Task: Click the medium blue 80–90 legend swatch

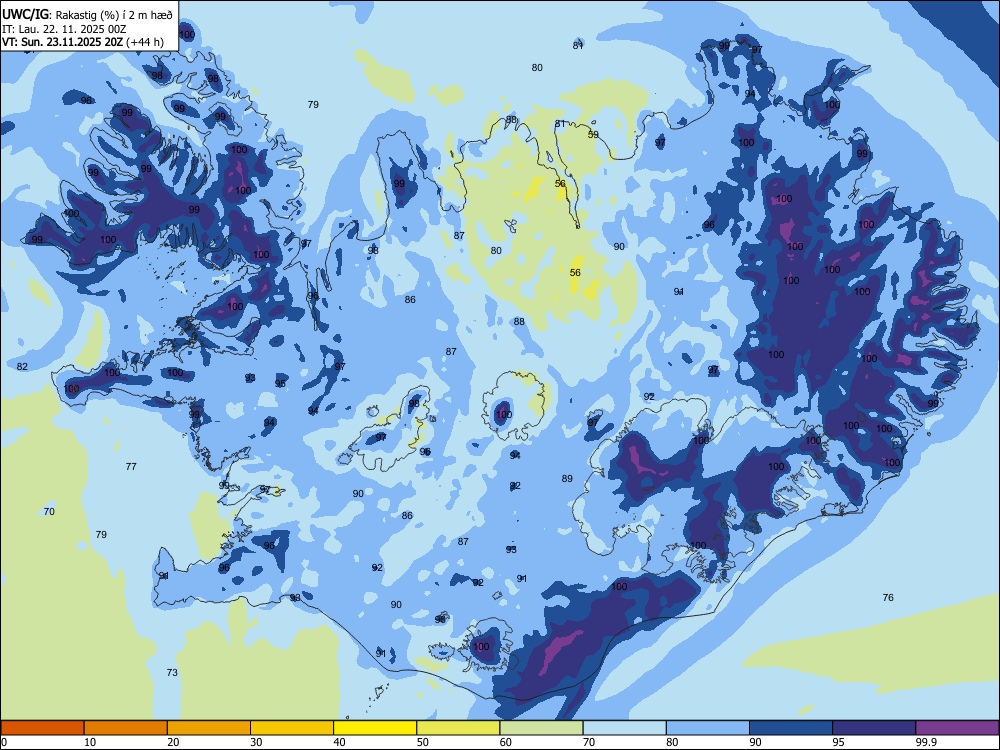Action: click(x=708, y=728)
